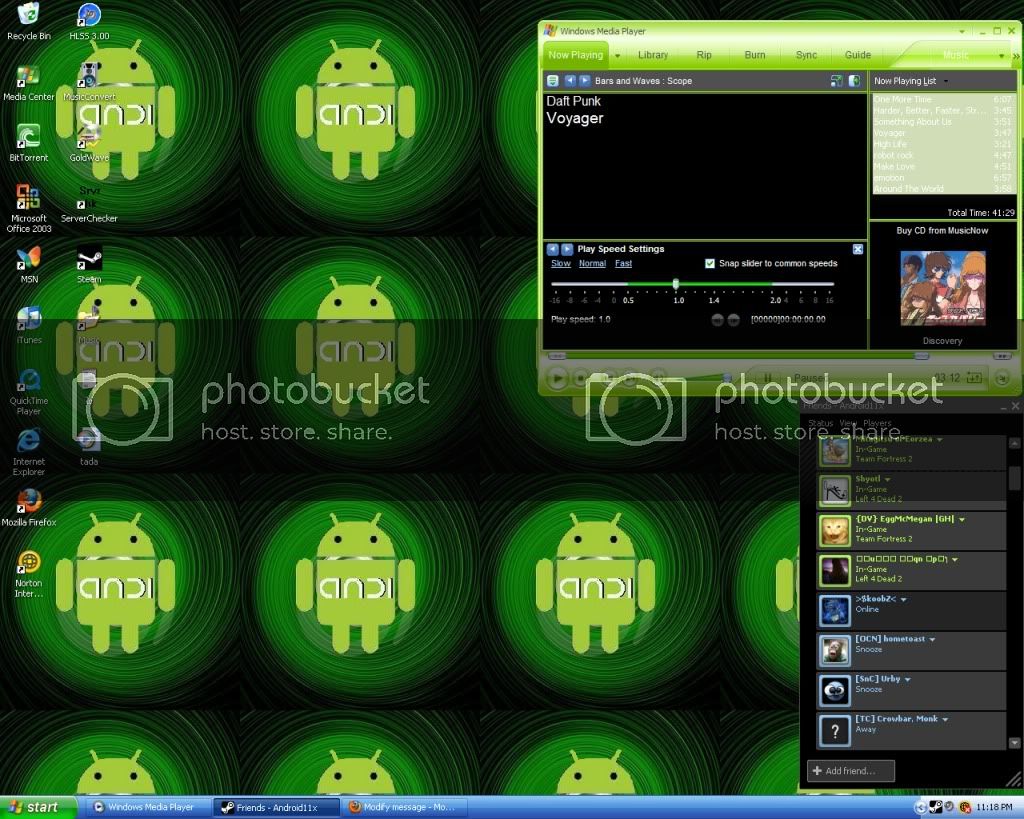Close the Play Speed Settings panel

[857, 249]
